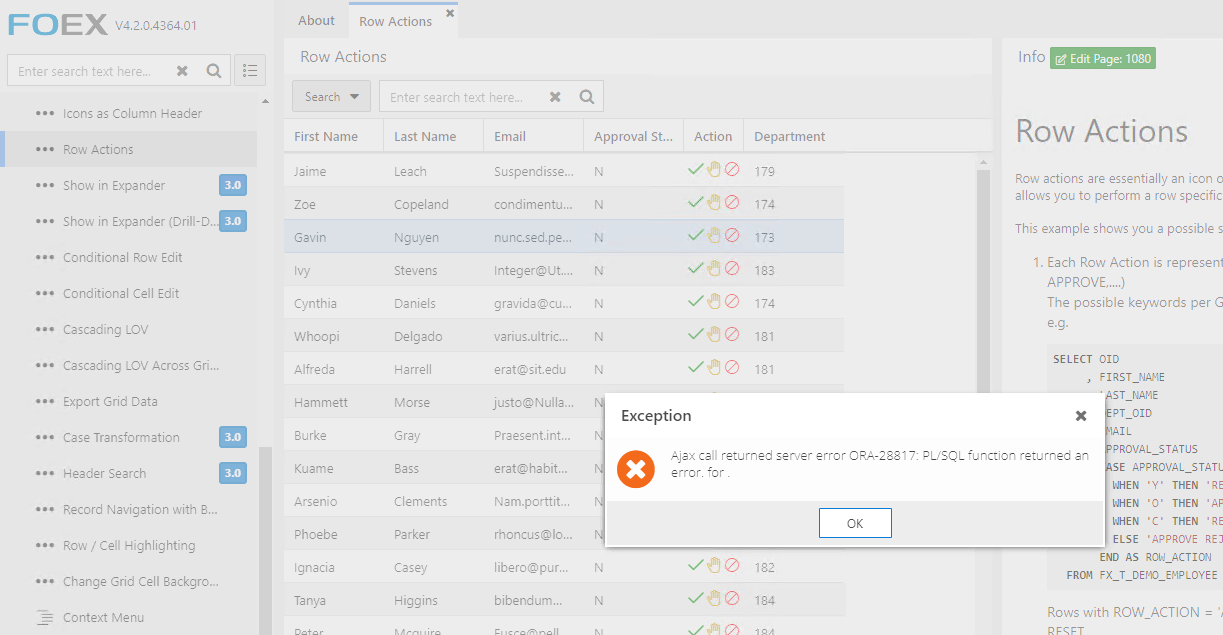Switch to the About tab
Viewport: 1223px width, 635px height.
pos(315,20)
